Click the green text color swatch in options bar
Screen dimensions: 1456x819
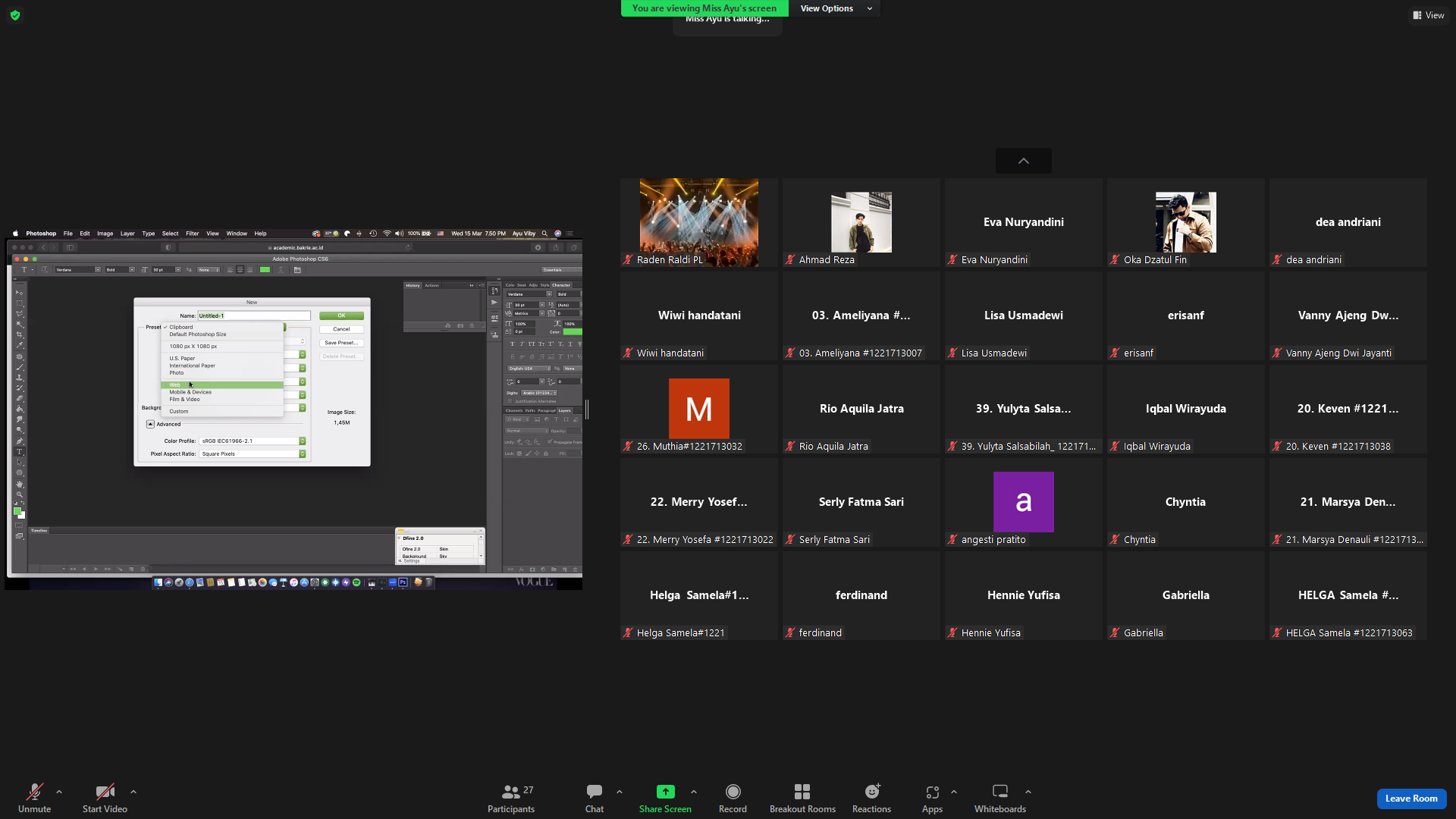[x=265, y=270]
